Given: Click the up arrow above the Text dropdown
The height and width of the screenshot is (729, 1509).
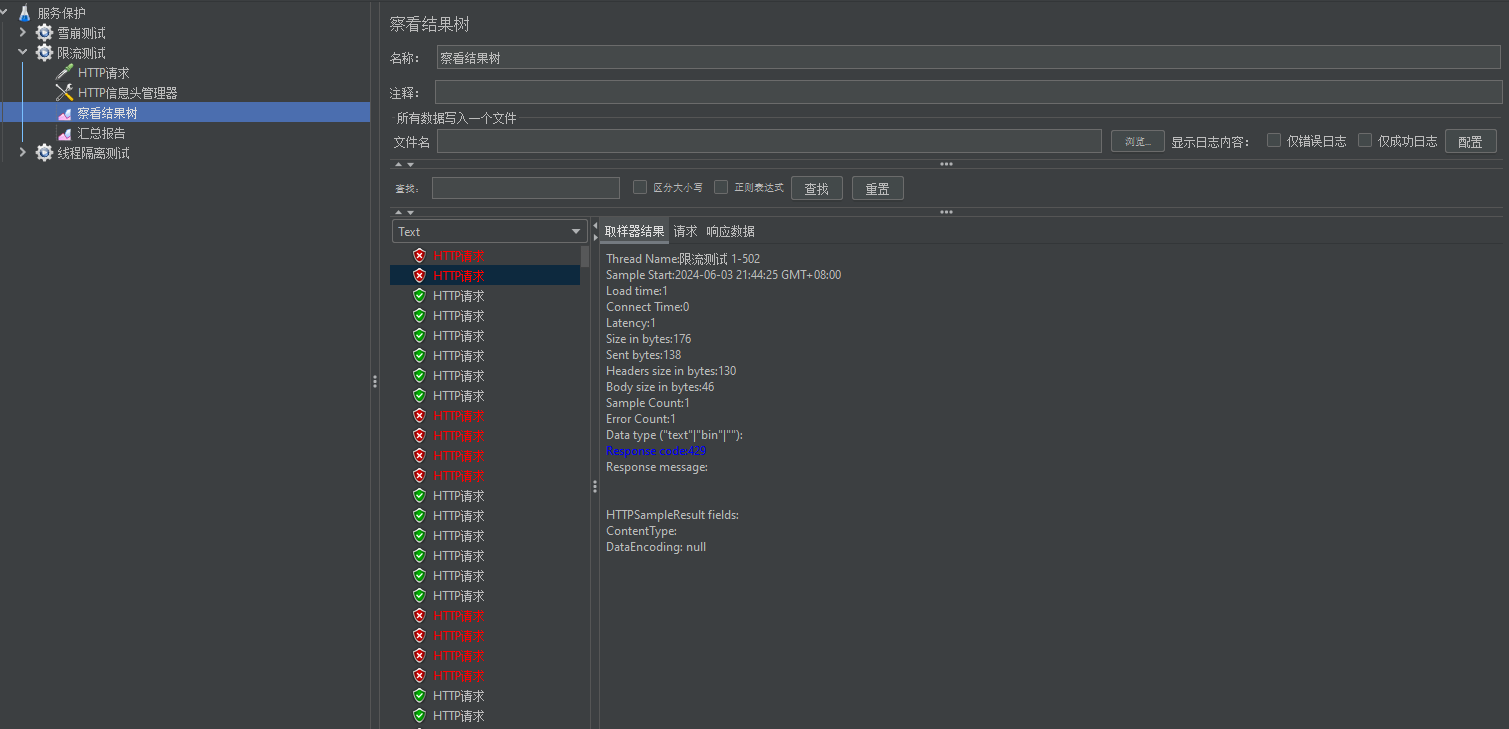Looking at the screenshot, I should 398,212.
